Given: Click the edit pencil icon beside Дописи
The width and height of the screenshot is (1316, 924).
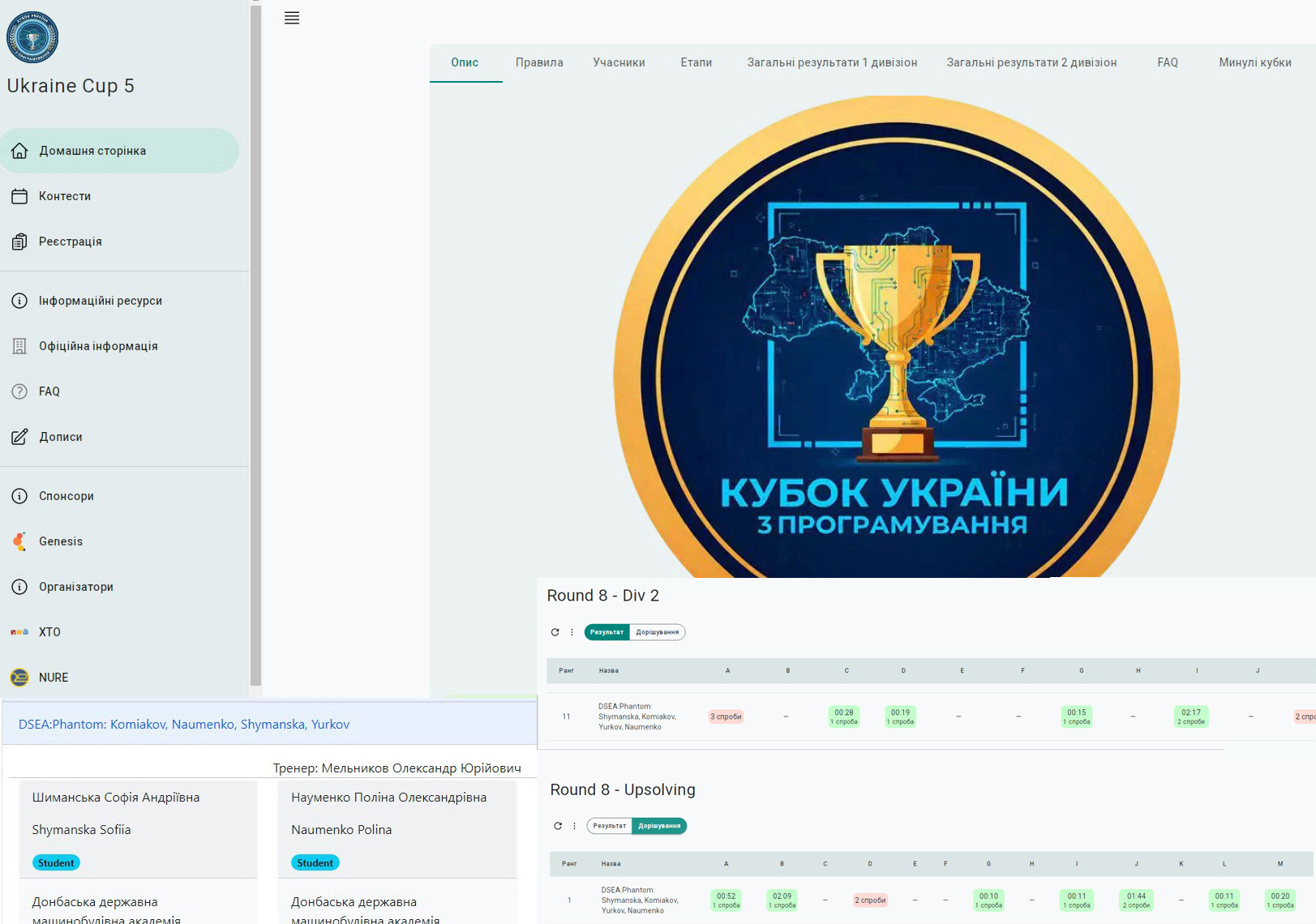Looking at the screenshot, I should click(19, 437).
